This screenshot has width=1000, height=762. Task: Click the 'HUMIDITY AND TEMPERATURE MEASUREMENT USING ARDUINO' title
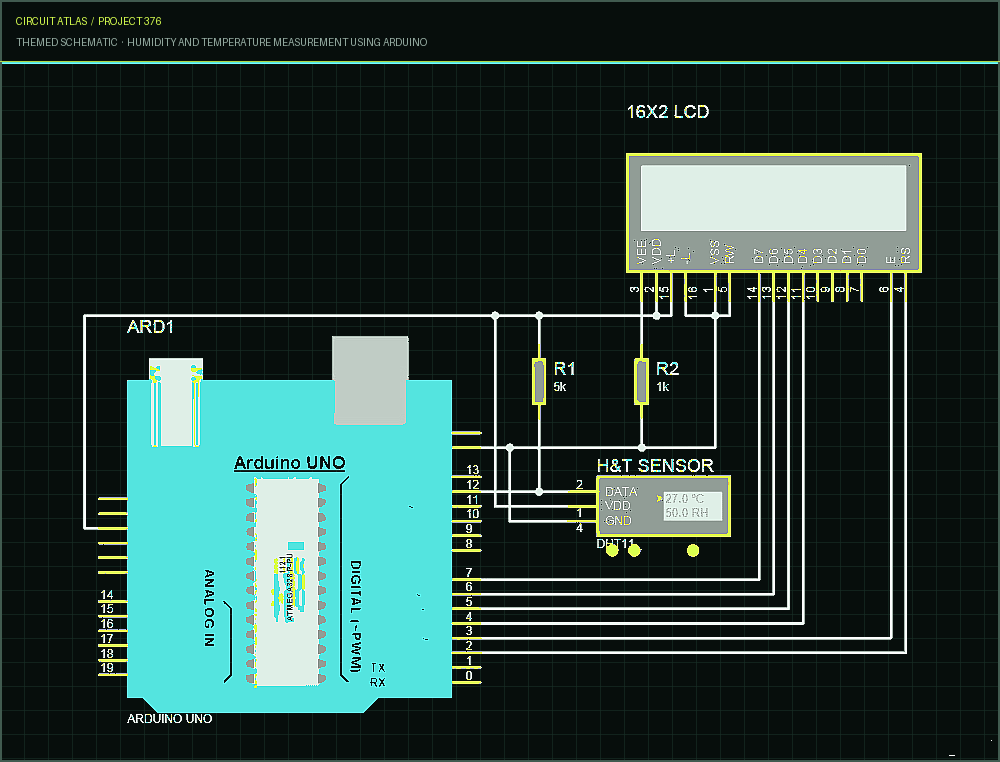point(277,42)
